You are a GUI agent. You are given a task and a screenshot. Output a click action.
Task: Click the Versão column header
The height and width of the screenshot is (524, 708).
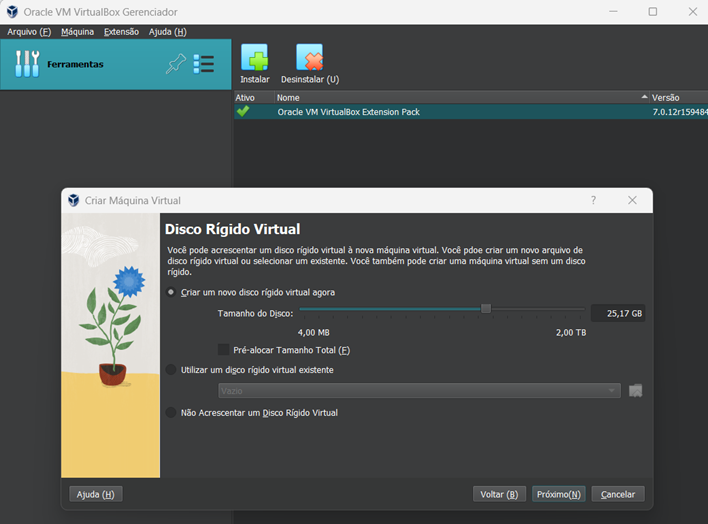click(679, 97)
